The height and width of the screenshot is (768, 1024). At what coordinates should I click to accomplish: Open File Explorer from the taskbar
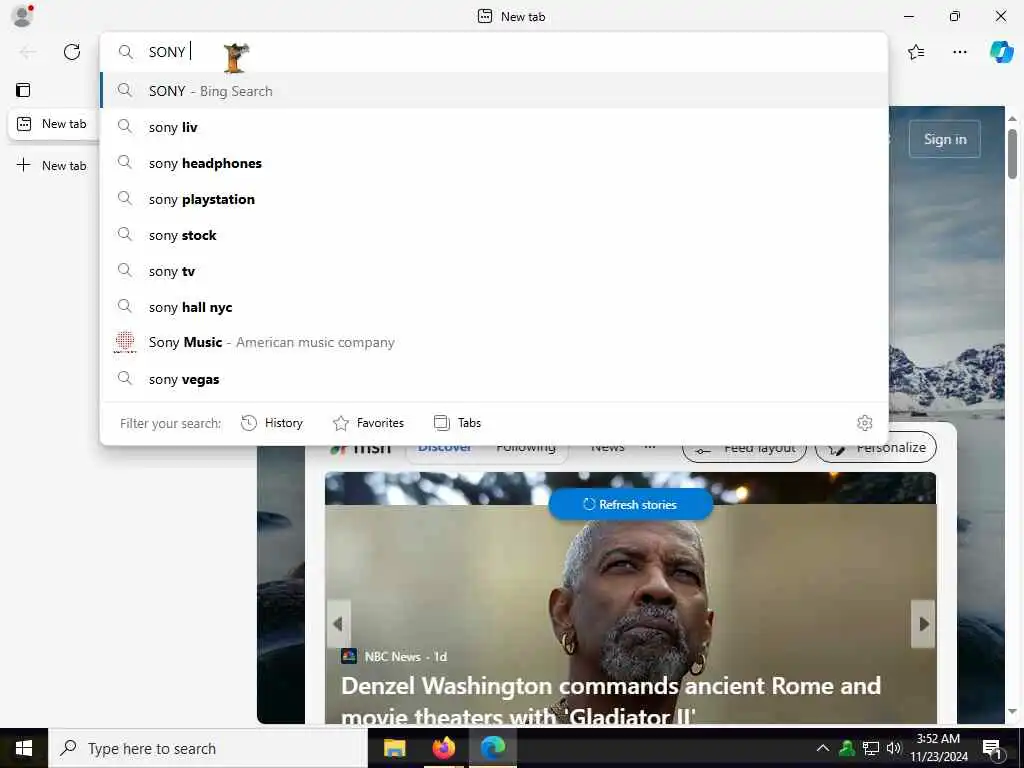[x=394, y=748]
